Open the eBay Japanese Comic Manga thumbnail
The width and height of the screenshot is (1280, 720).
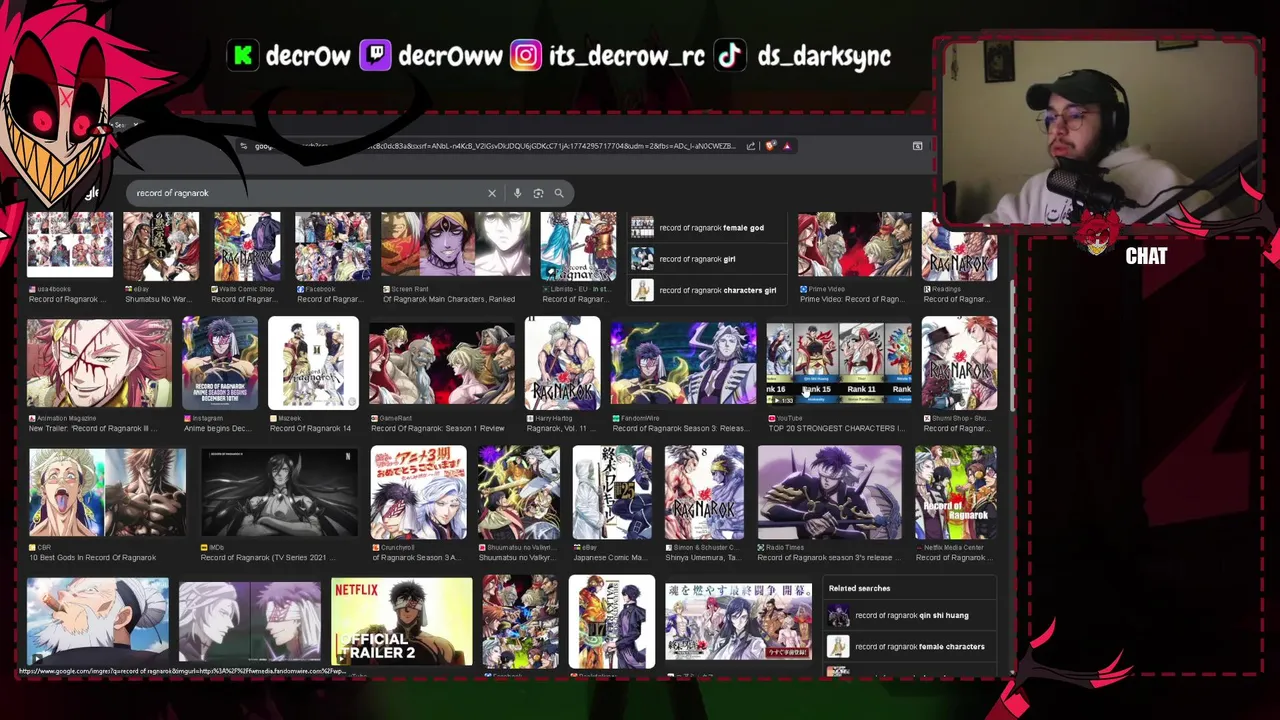(x=612, y=493)
